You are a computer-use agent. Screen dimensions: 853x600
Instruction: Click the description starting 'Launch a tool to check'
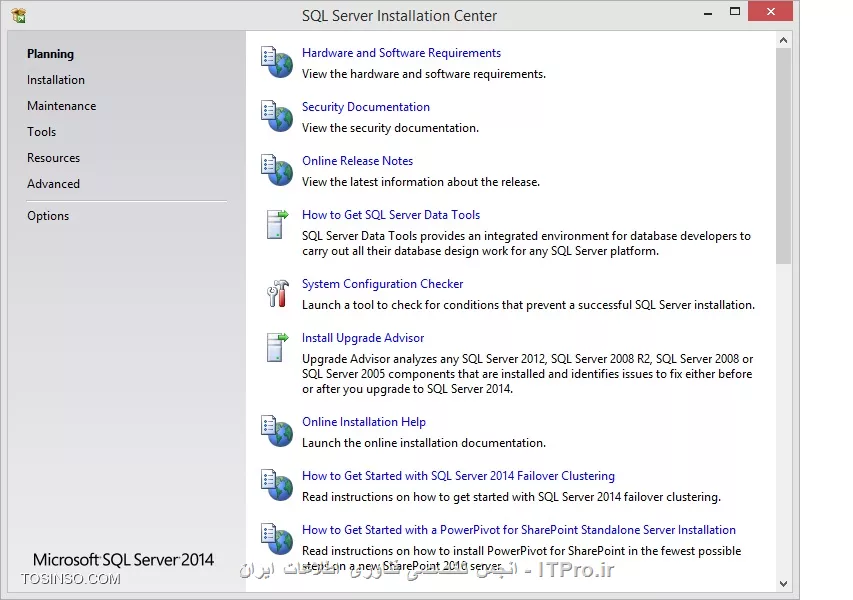528,305
